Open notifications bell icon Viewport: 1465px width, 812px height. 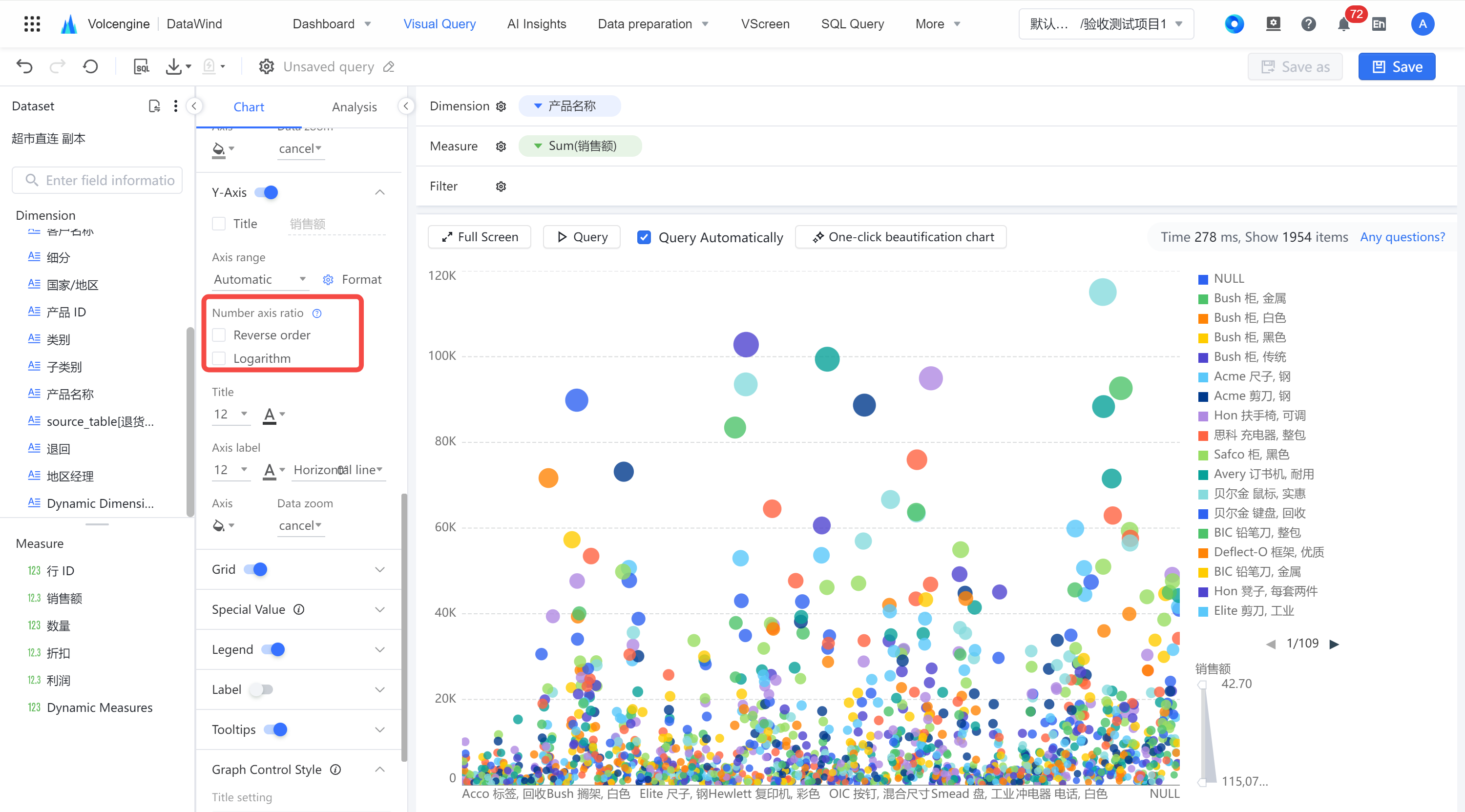(1343, 24)
